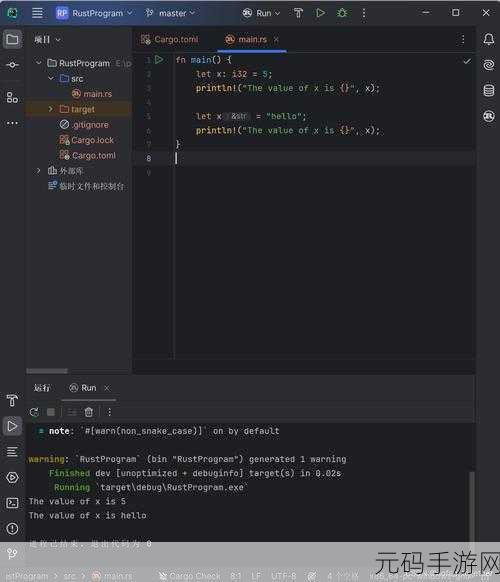Open the Build tool window hammer on sidebar
The height and width of the screenshot is (582, 500).
click(12, 400)
